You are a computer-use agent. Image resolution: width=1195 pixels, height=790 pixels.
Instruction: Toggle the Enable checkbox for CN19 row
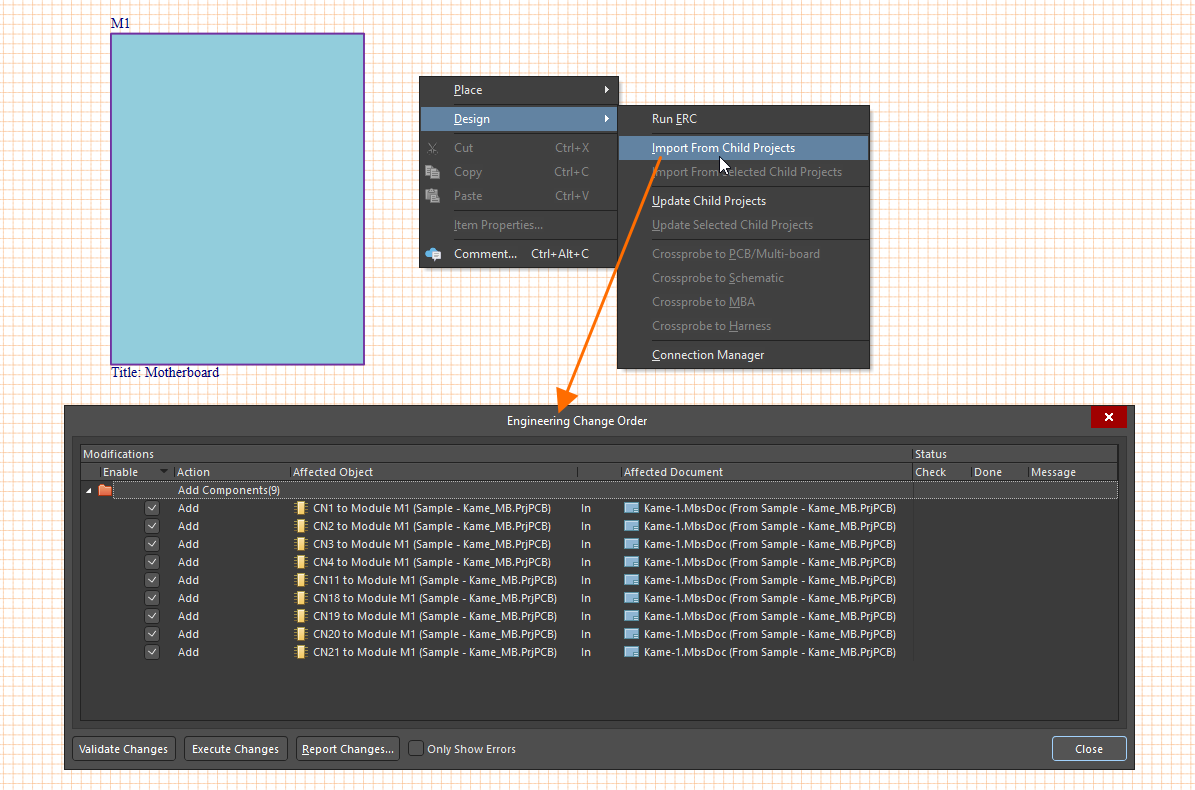tap(152, 616)
